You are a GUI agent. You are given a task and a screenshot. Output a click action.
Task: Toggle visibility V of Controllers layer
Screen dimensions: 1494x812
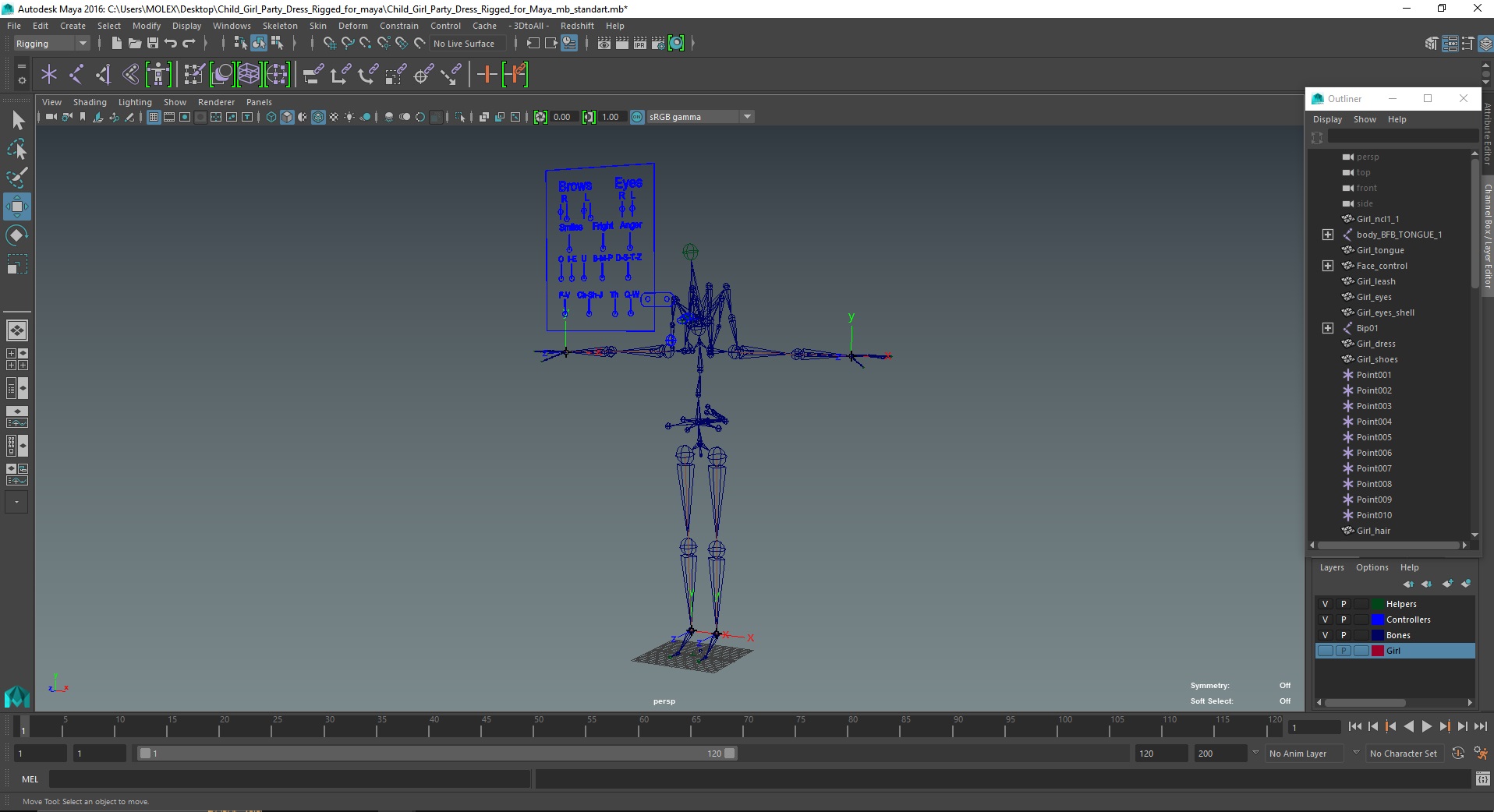[x=1325, y=620]
